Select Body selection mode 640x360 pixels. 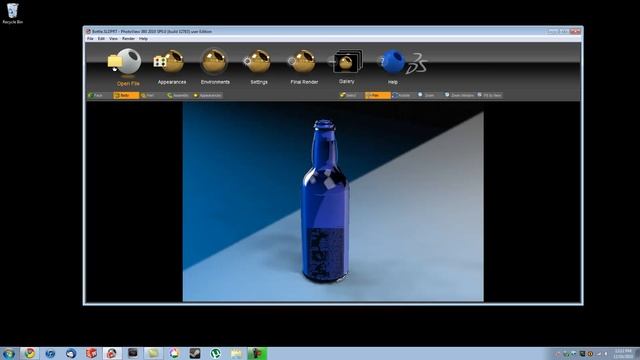[x=126, y=96]
